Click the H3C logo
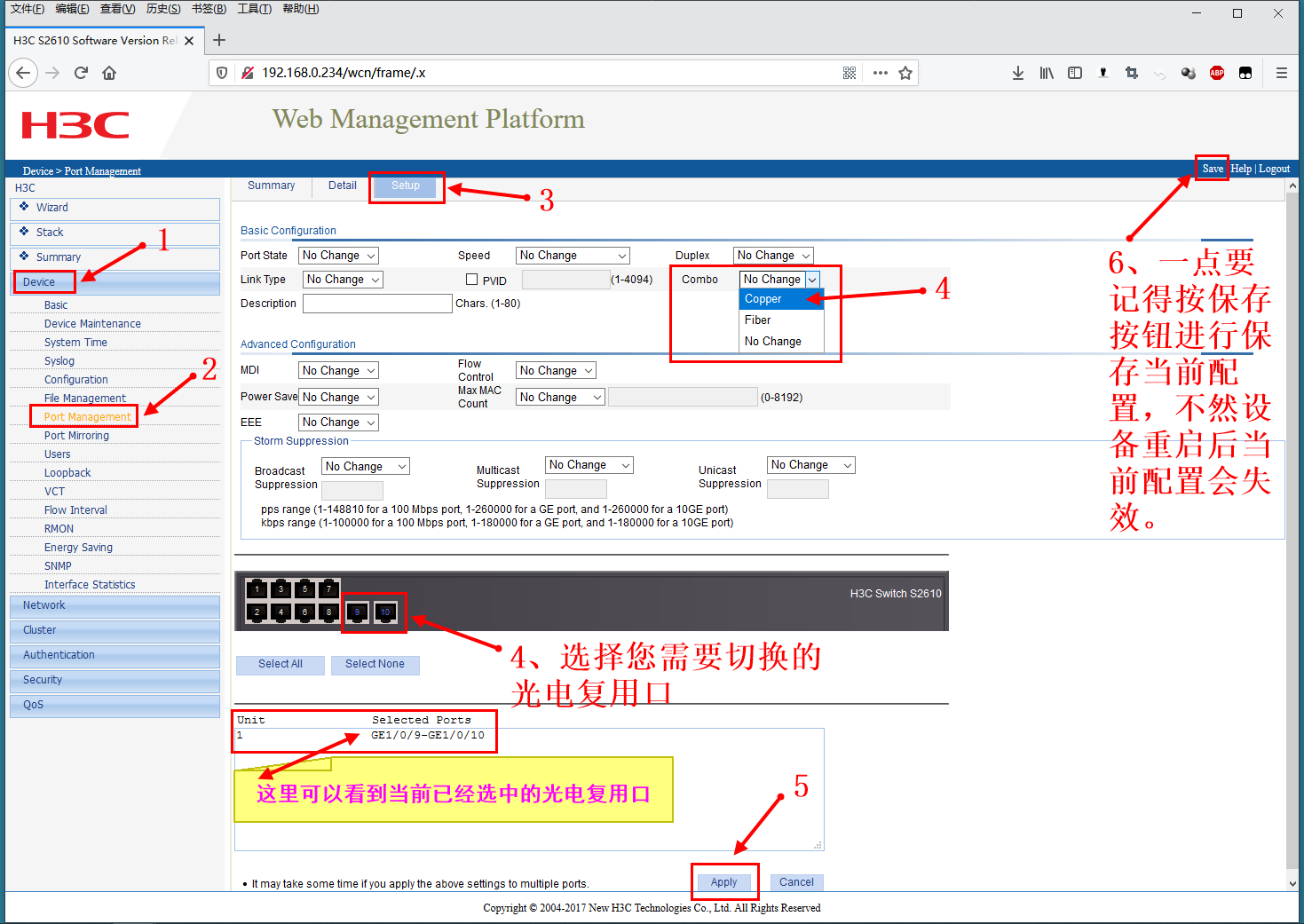The width and height of the screenshot is (1304, 924). tap(75, 124)
